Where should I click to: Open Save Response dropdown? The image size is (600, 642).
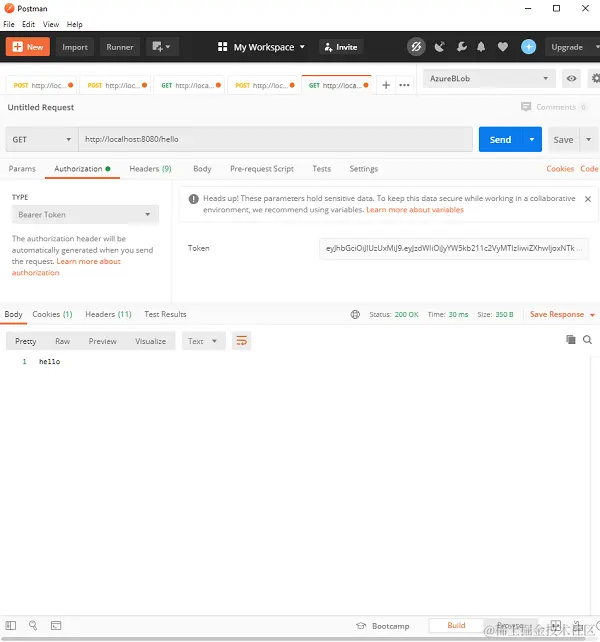[x=562, y=314]
